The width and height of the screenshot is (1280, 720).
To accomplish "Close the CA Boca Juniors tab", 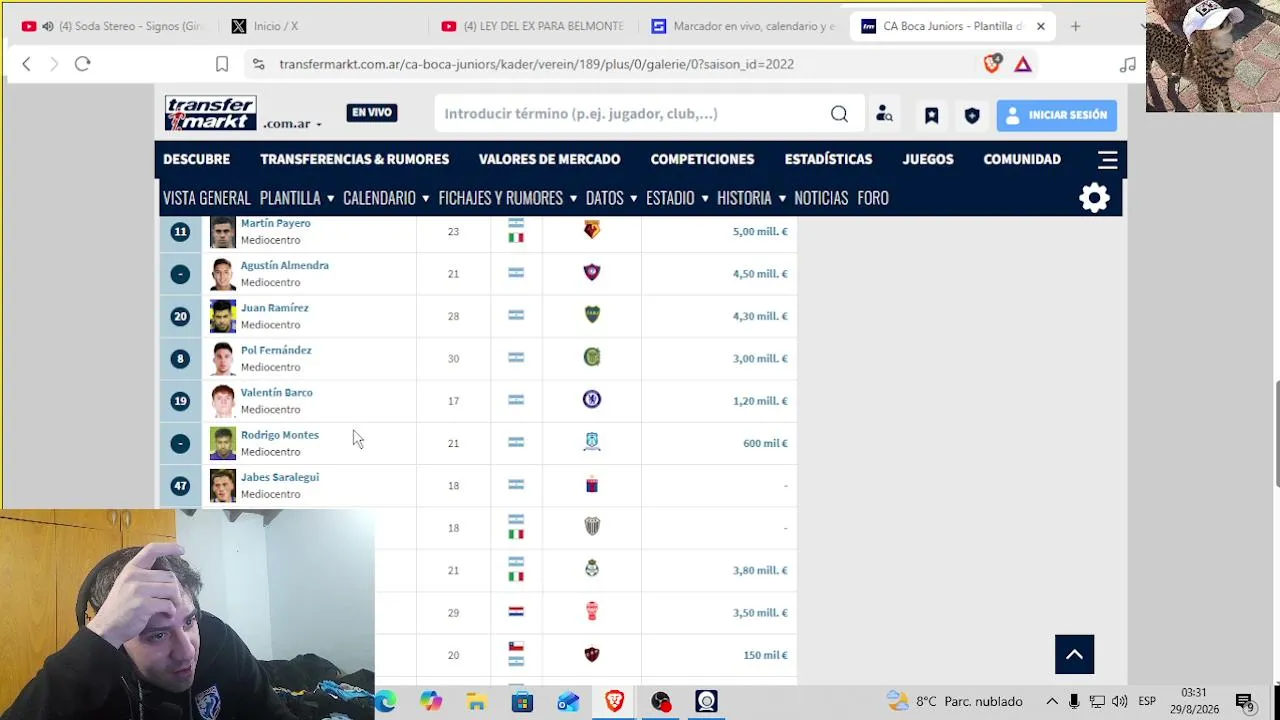I will point(1040,26).
